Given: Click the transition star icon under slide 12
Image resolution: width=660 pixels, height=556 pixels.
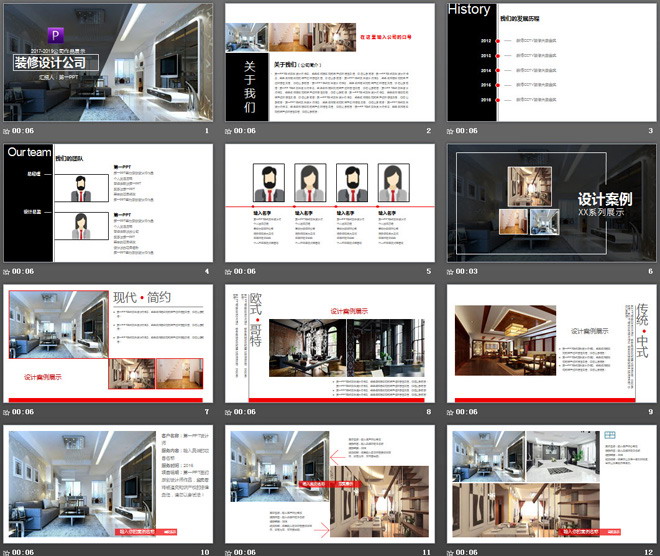Looking at the screenshot, I should click(x=453, y=551).
